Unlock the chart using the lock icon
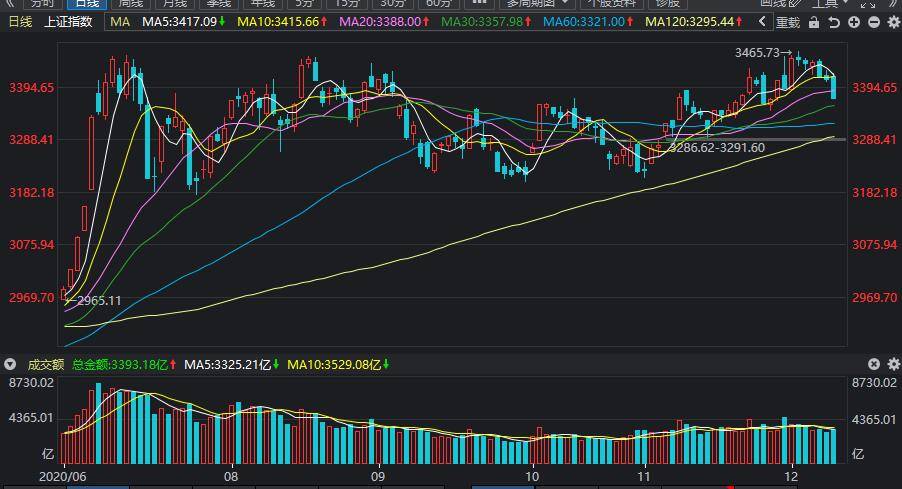This screenshot has height=489, width=902. tap(814, 22)
